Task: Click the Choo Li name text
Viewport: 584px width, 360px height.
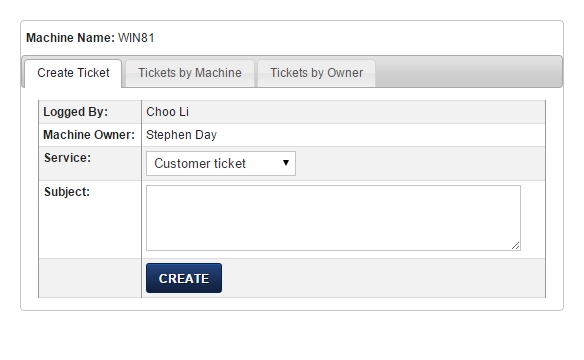Action: (x=168, y=112)
